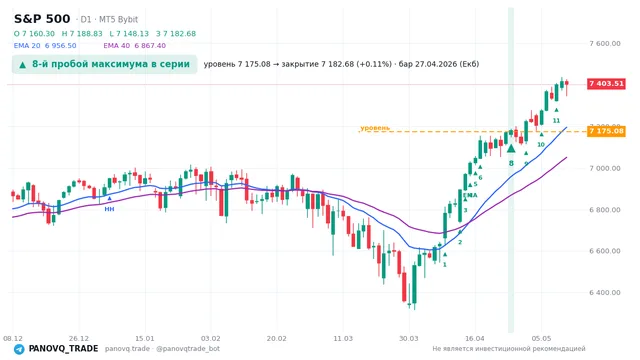The image size is (640, 360).
Task: Click the 6 400.00 price axis label
Action: [605, 293]
